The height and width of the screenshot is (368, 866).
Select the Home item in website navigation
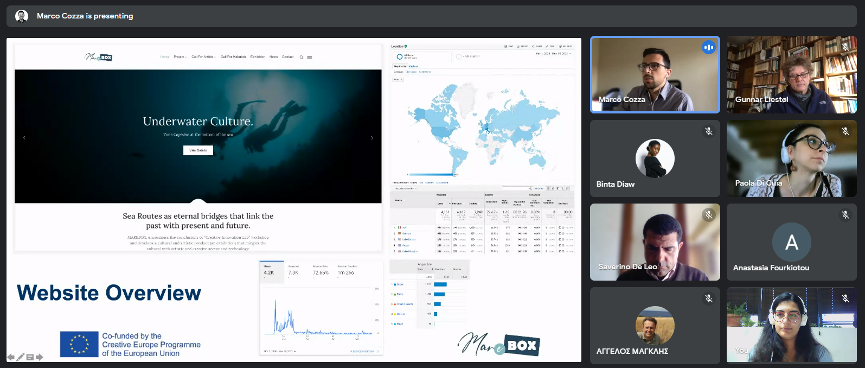pos(165,57)
